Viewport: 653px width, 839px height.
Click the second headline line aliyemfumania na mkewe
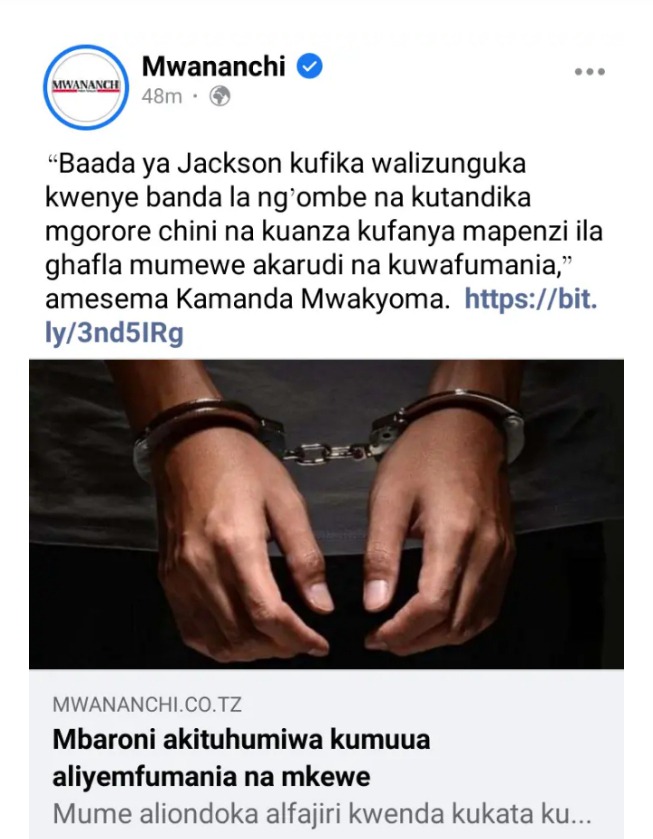pos(211,777)
